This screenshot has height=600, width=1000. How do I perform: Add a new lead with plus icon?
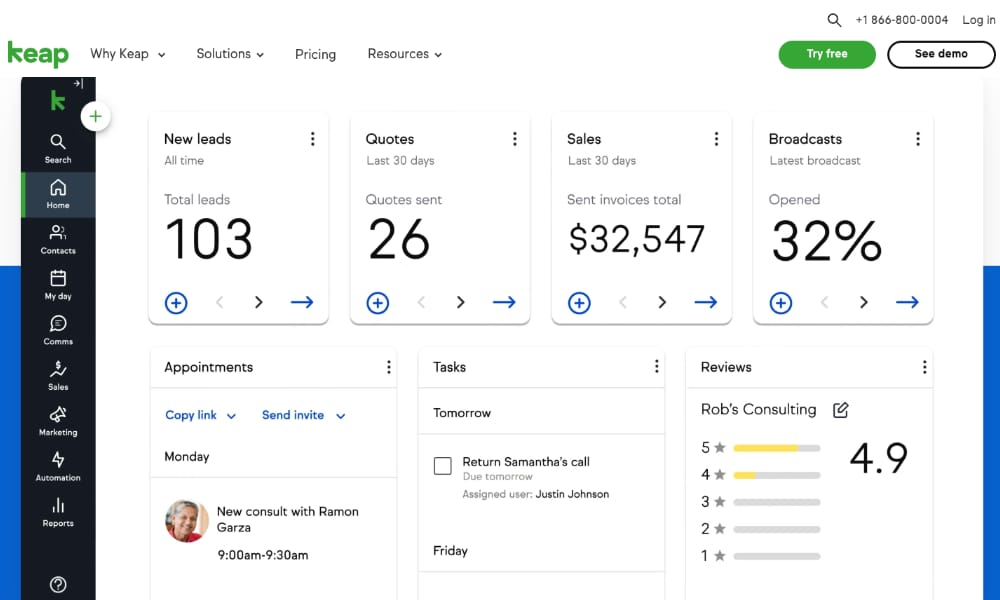(x=176, y=302)
